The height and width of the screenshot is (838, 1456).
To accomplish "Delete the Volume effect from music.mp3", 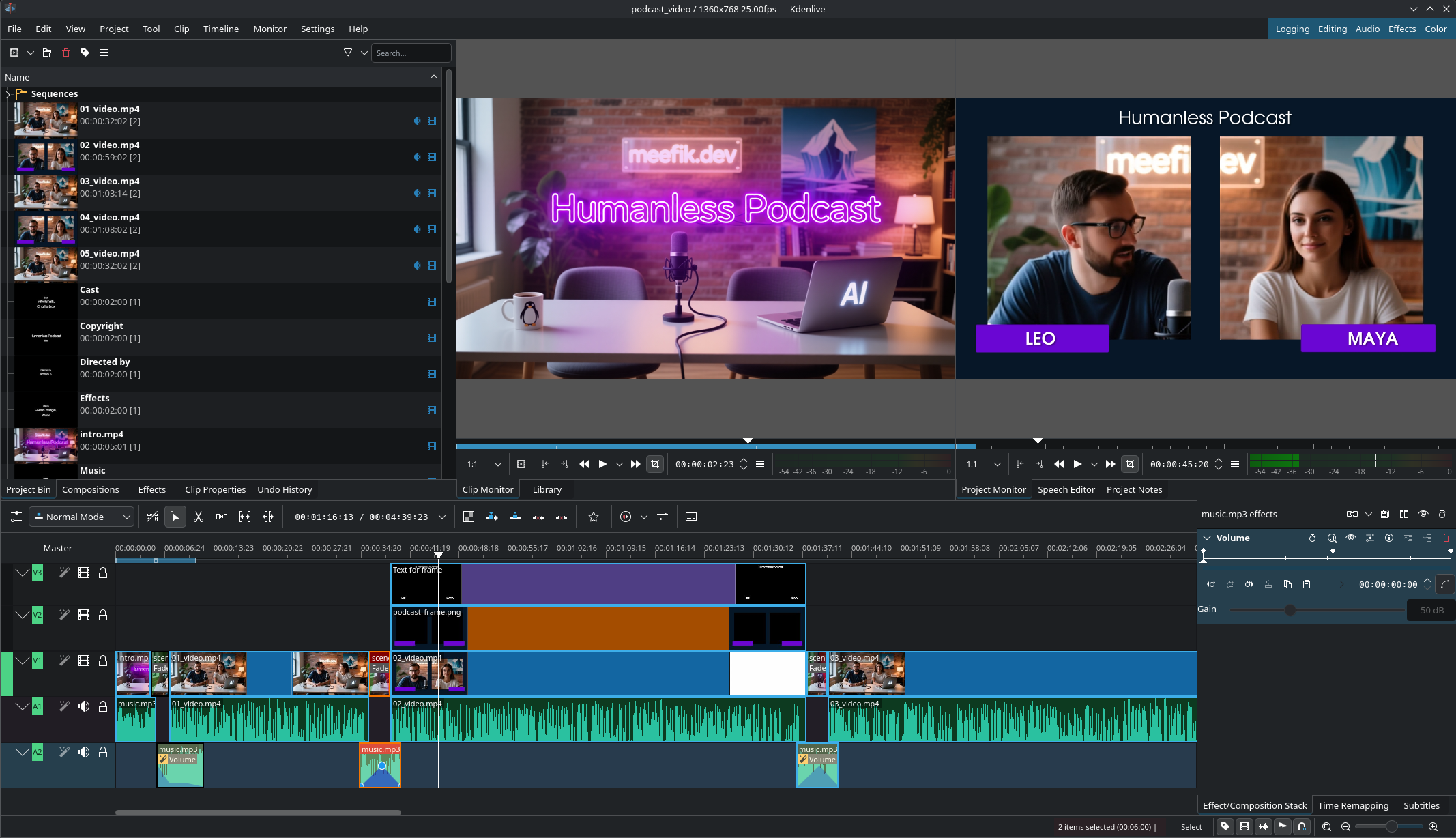I will [1446, 538].
